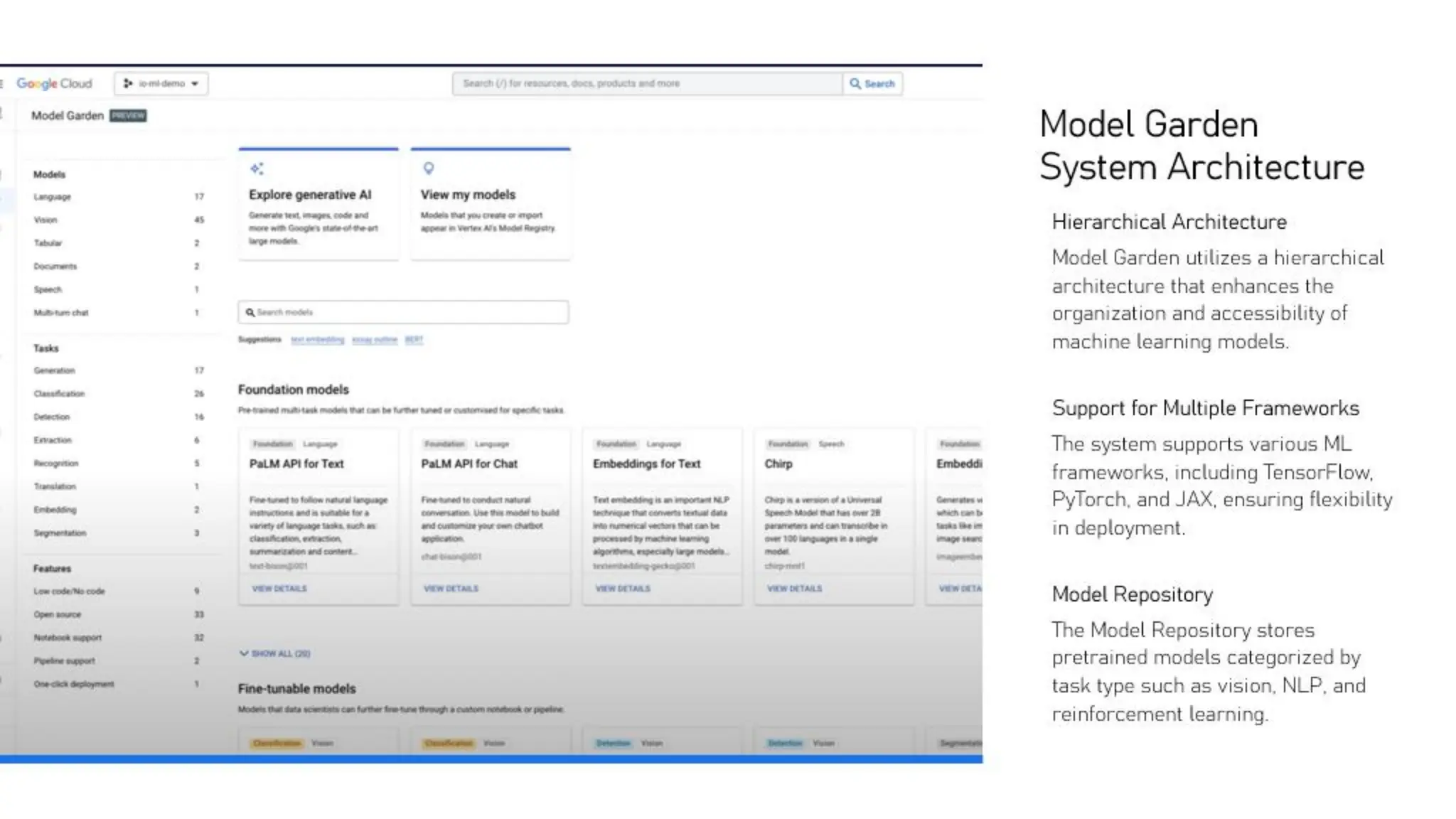This screenshot has width=1456, height=819.
Task: Open the PaLM API for Text card title
Action: (x=296, y=464)
